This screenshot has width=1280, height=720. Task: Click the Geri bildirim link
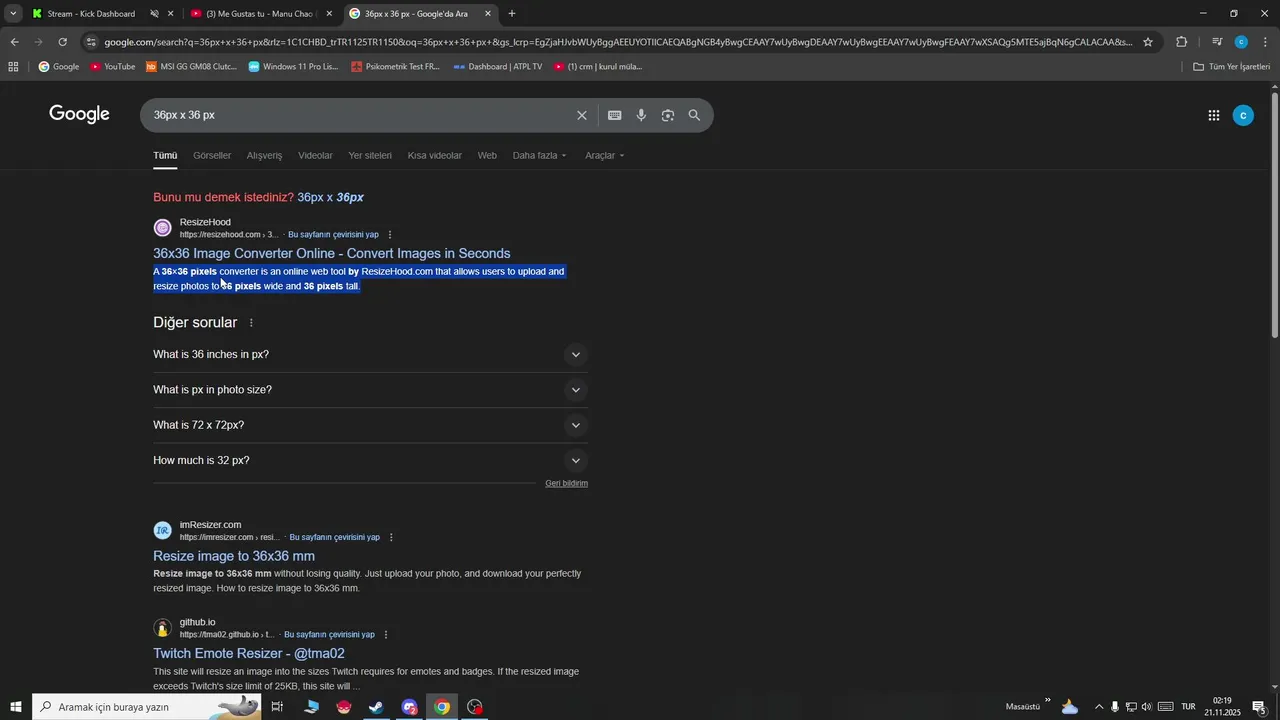pos(566,484)
